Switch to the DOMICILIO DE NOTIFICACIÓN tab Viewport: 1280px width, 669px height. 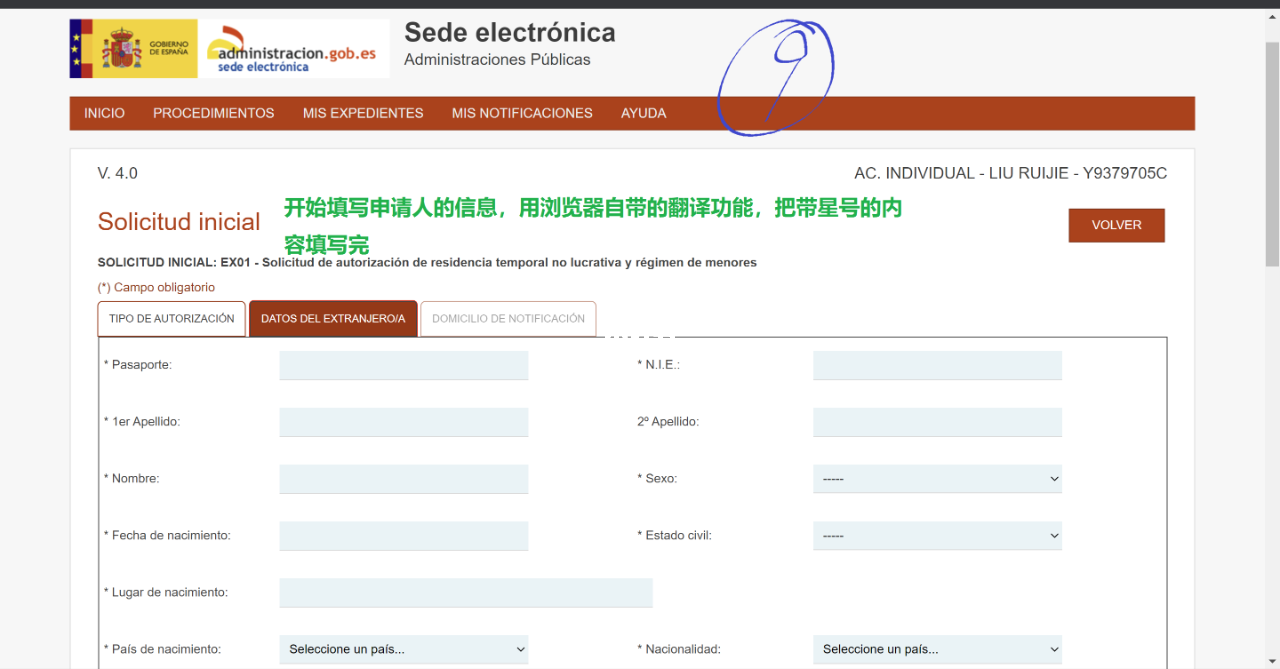(508, 319)
